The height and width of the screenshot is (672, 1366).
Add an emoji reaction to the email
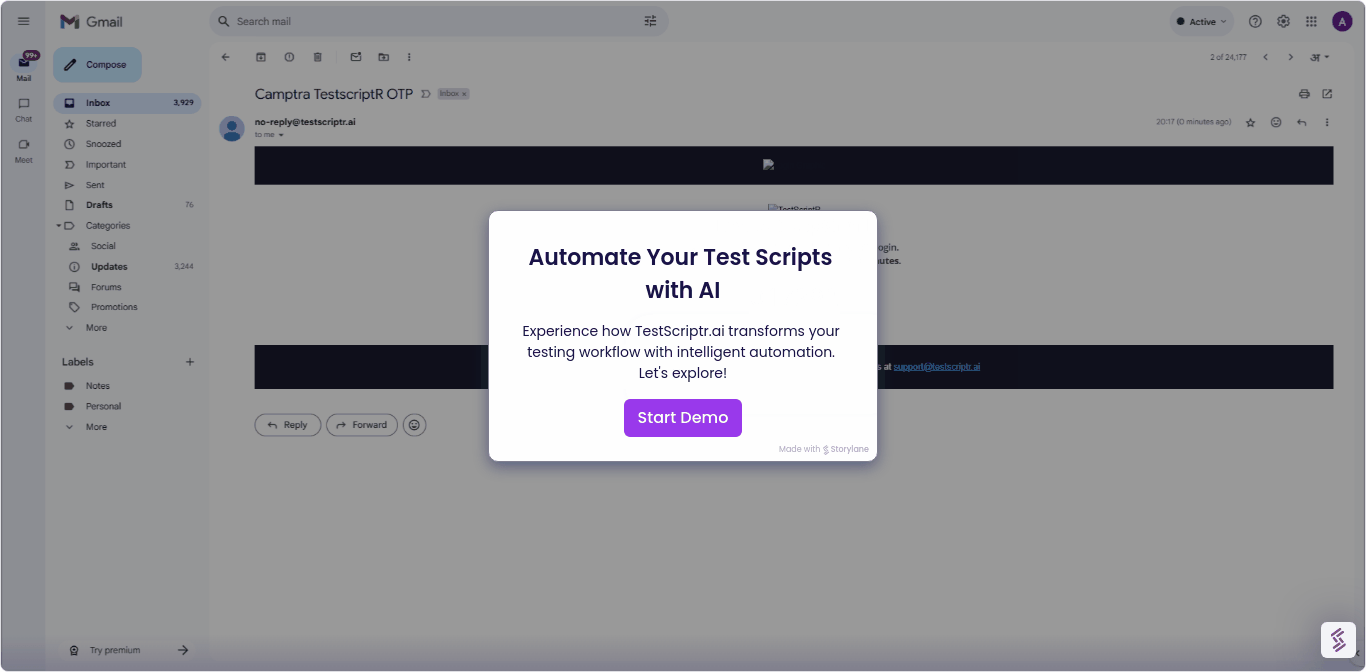(1276, 121)
